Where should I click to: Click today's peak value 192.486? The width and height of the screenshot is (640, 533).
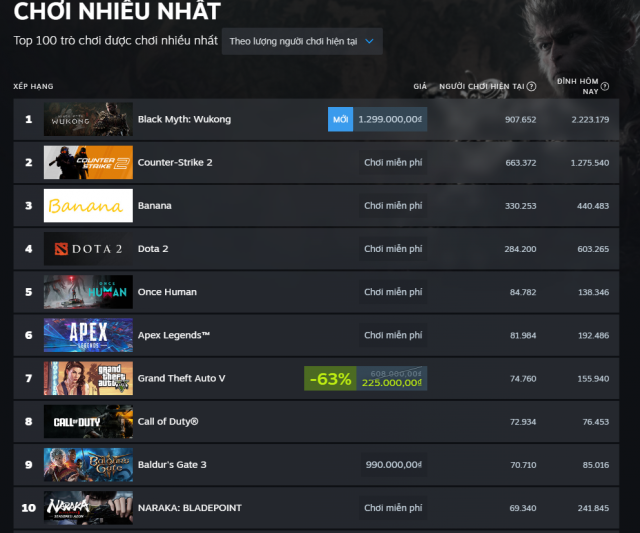point(593,335)
